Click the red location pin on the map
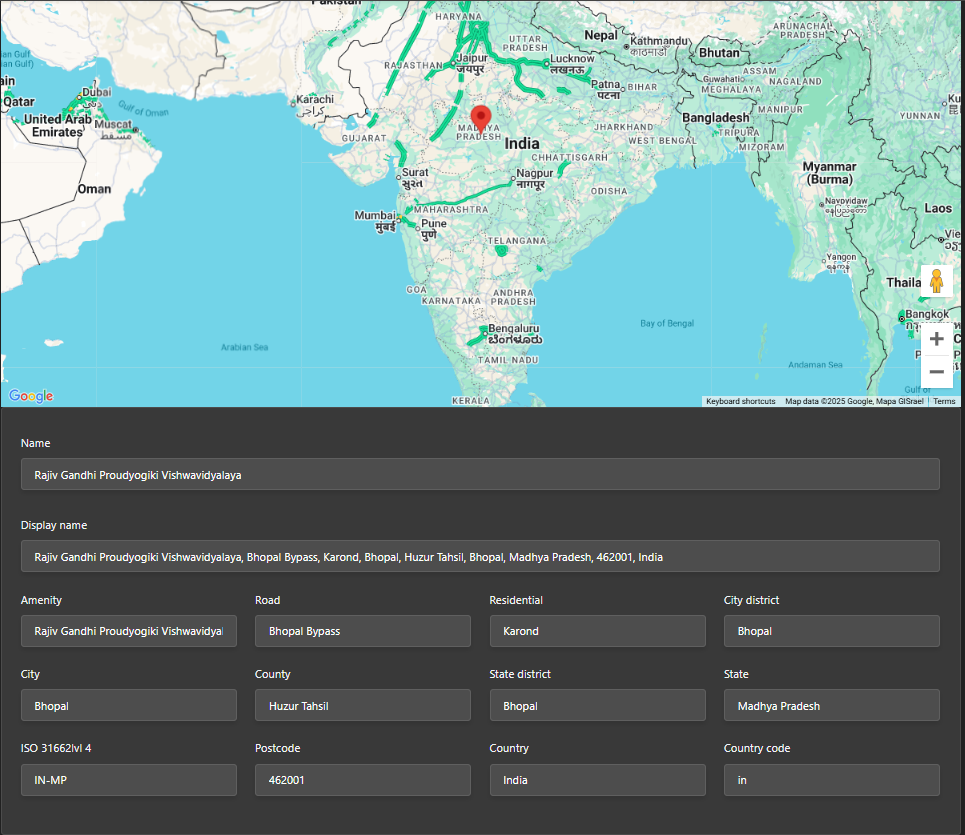The height and width of the screenshot is (835, 965). coord(481,119)
